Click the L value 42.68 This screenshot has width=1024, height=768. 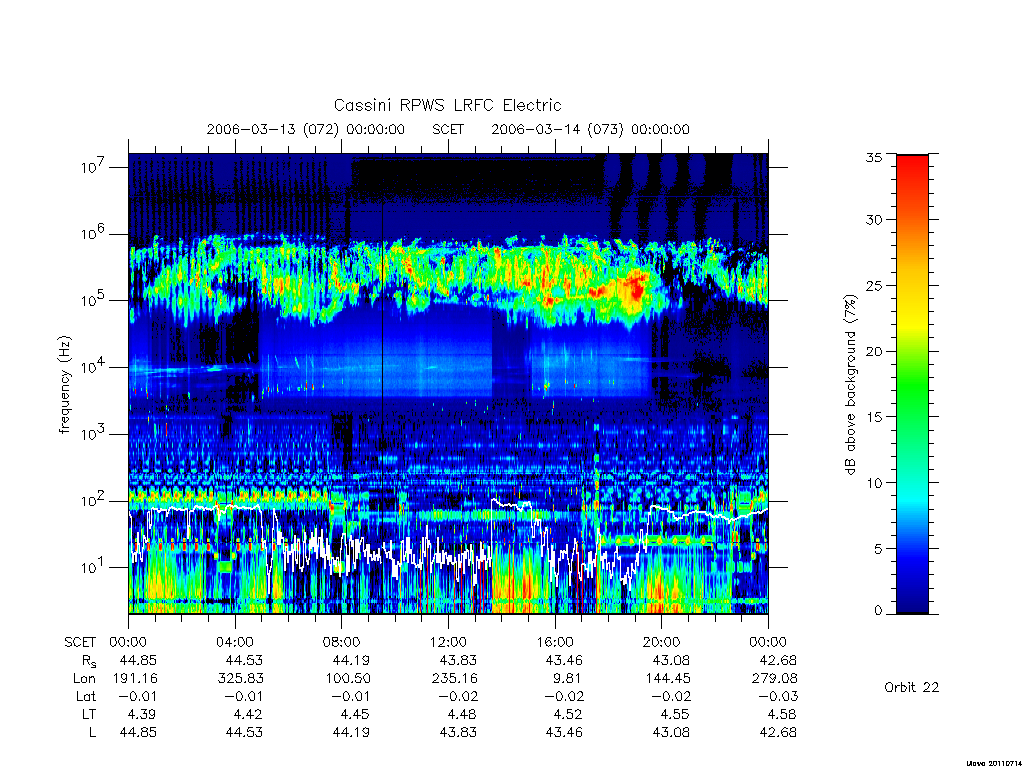point(777,732)
